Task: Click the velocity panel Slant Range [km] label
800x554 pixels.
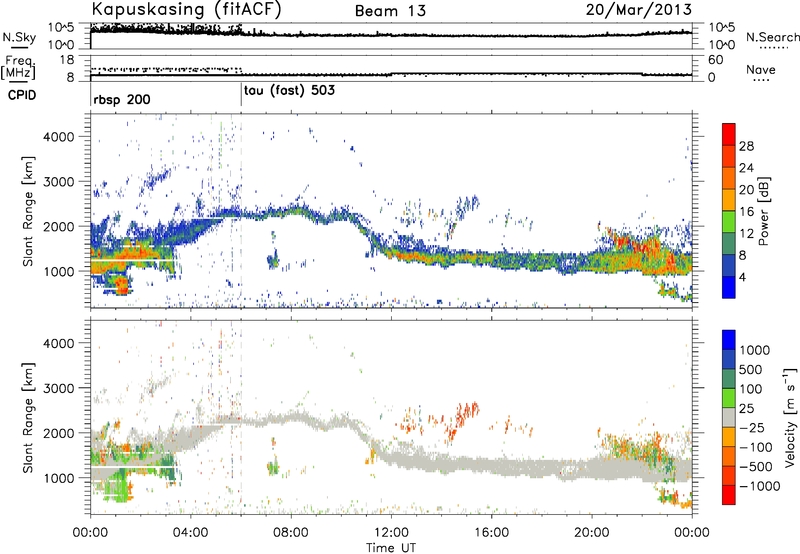Action: tap(28, 418)
